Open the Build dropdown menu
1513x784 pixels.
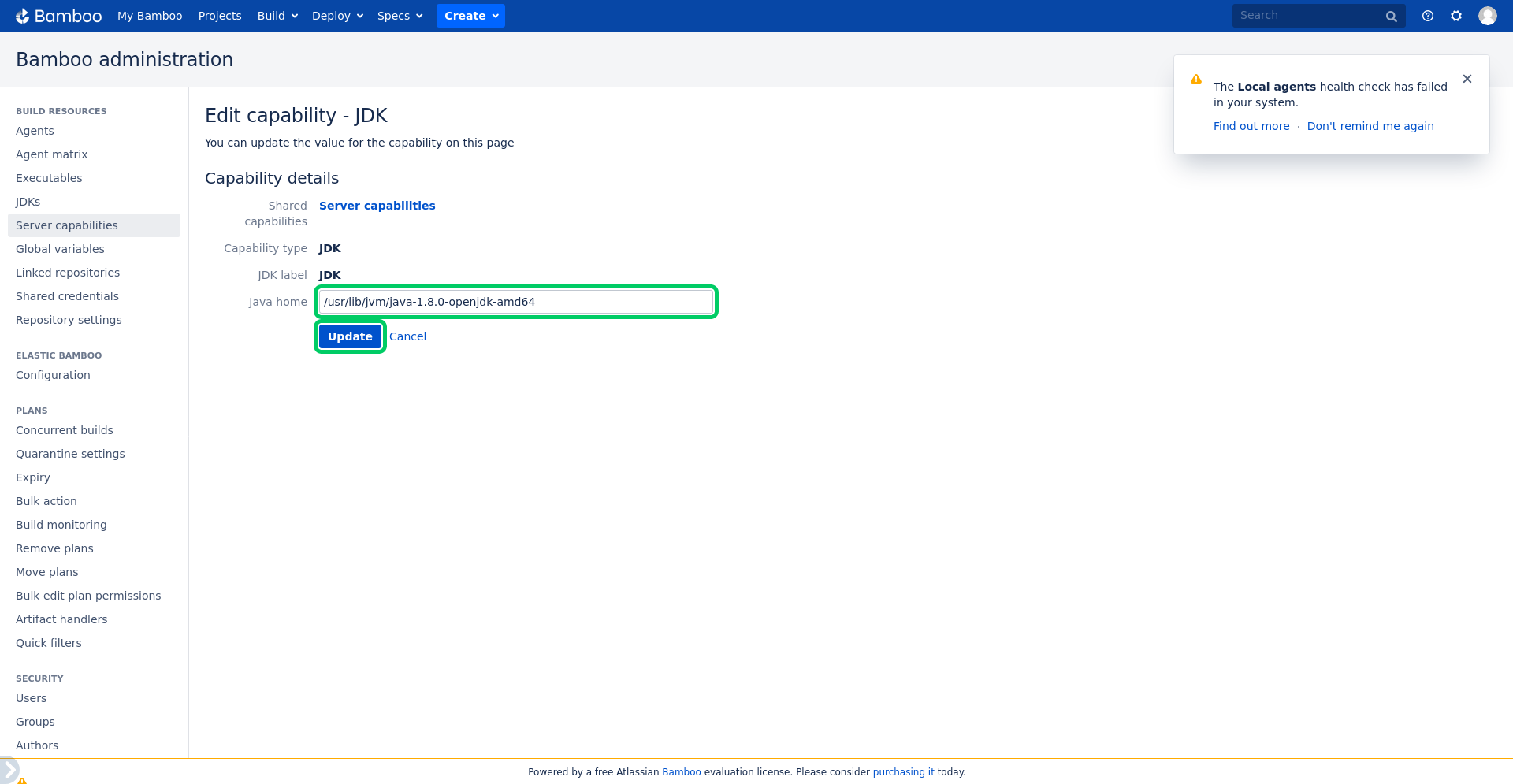pyautogui.click(x=277, y=16)
